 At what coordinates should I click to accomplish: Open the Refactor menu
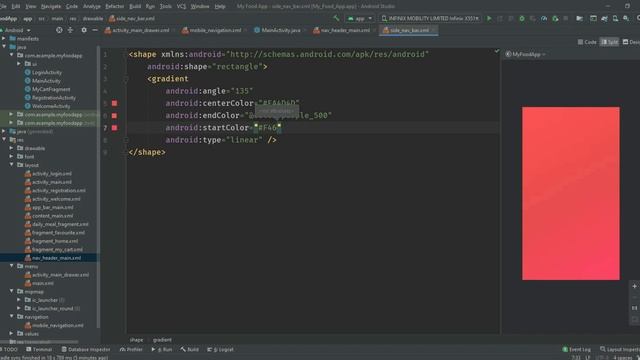coord(114,6)
